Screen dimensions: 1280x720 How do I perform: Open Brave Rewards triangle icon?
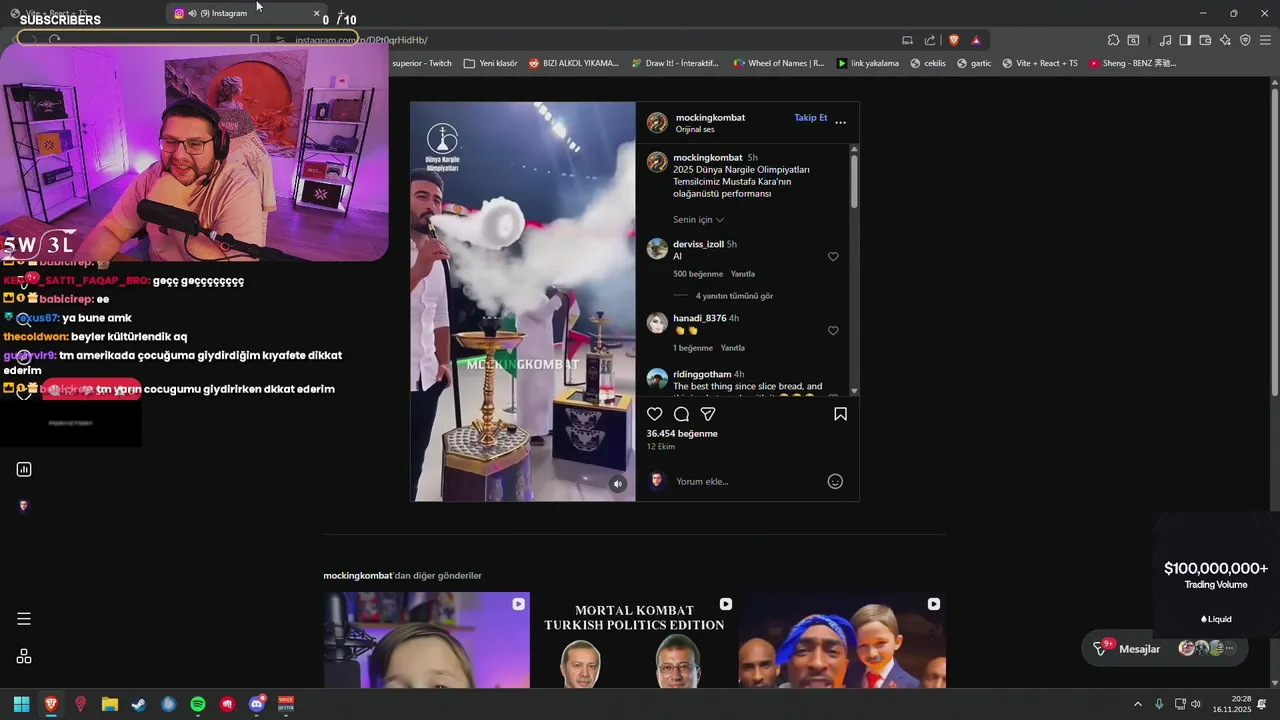(x=976, y=40)
